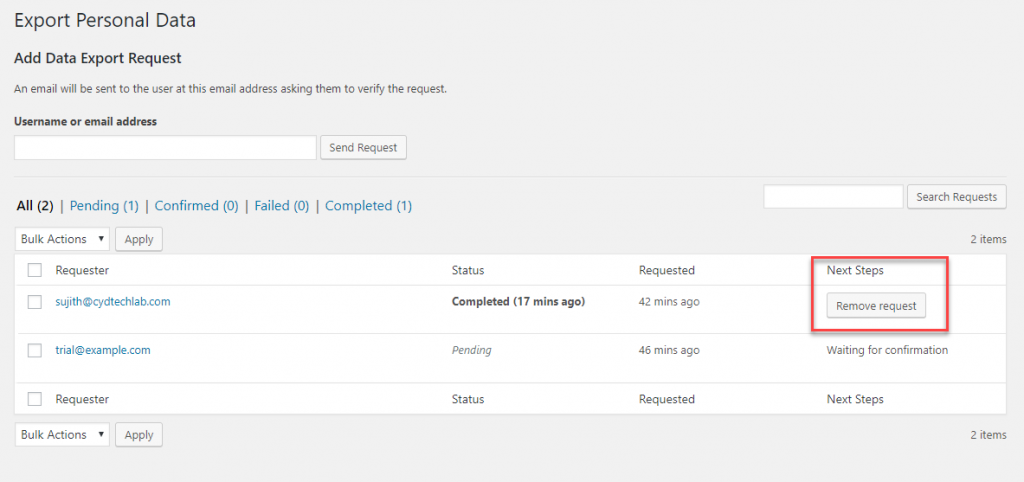Open the top Bulk Actions dropdown
The height and width of the screenshot is (482, 1024).
pos(62,240)
